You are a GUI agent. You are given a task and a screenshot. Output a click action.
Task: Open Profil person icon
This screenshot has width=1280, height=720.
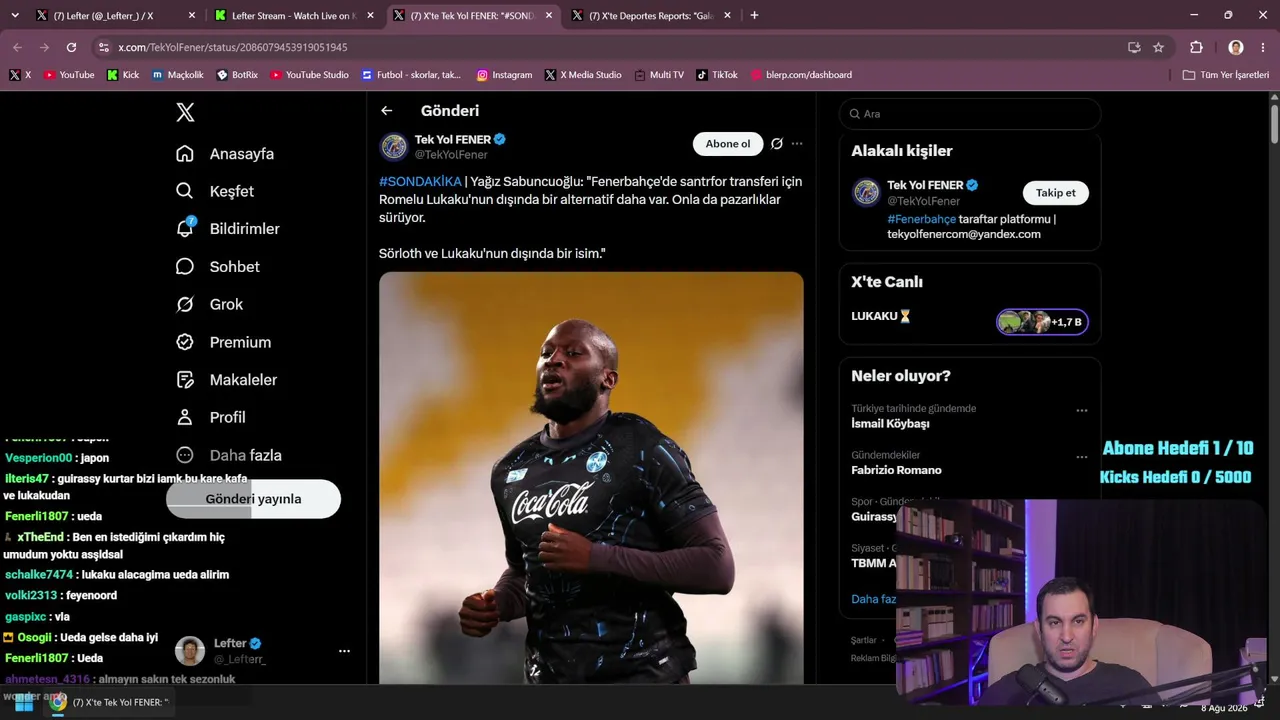pyautogui.click(x=185, y=417)
